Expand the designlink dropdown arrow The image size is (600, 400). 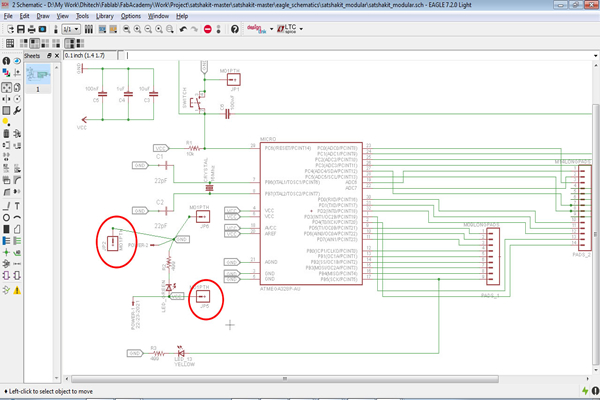271,29
